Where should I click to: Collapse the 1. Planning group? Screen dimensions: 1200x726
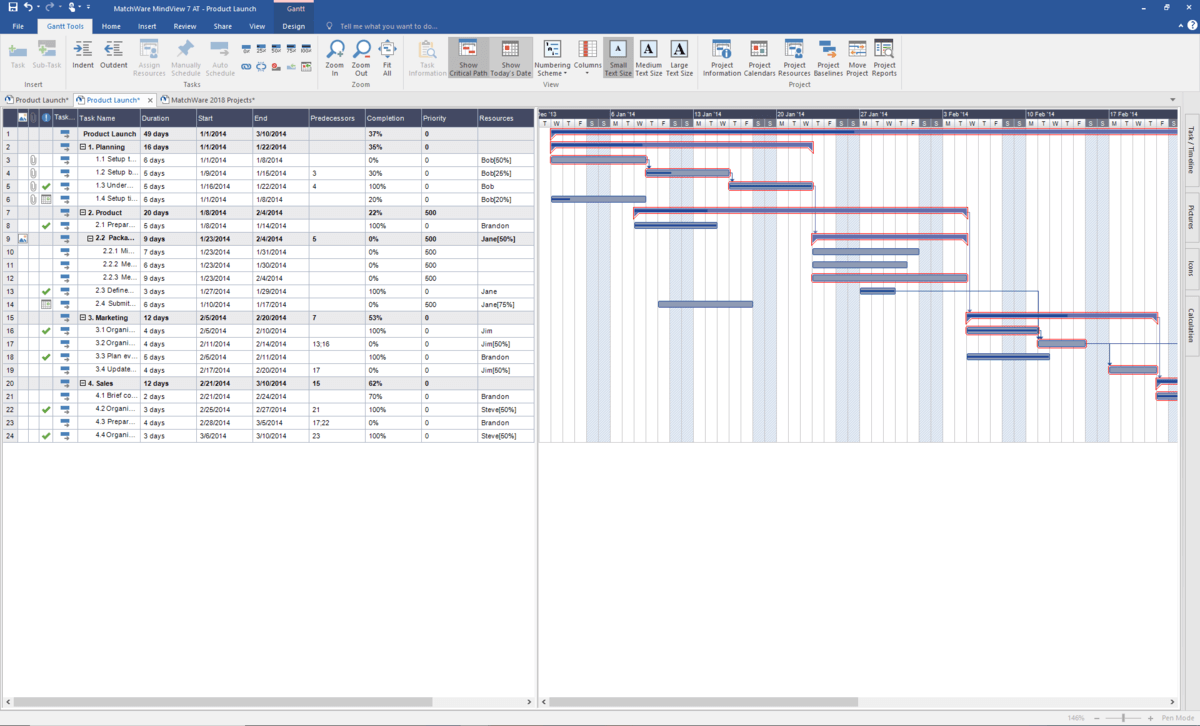(x=83, y=147)
